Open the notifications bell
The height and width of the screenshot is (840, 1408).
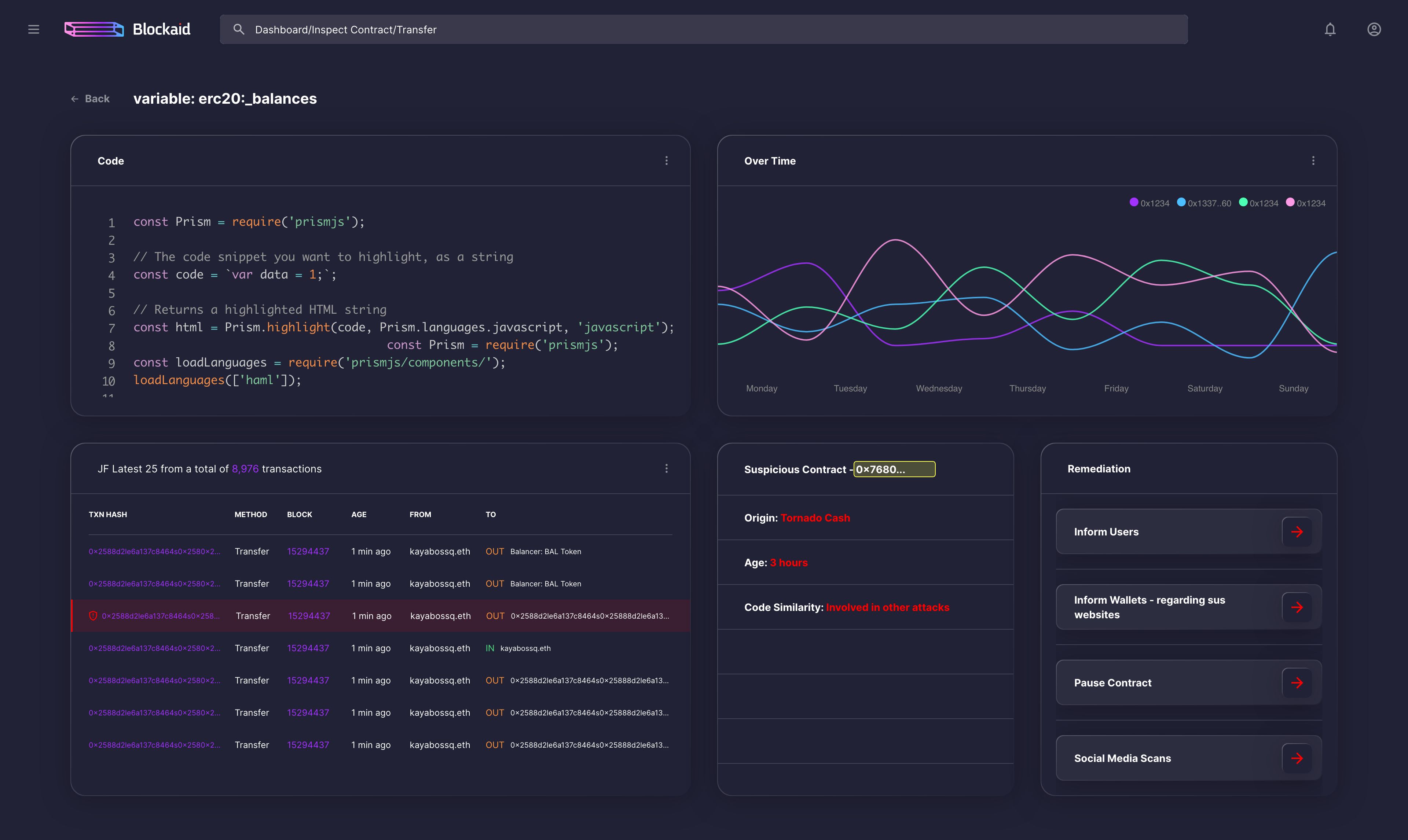[x=1330, y=29]
